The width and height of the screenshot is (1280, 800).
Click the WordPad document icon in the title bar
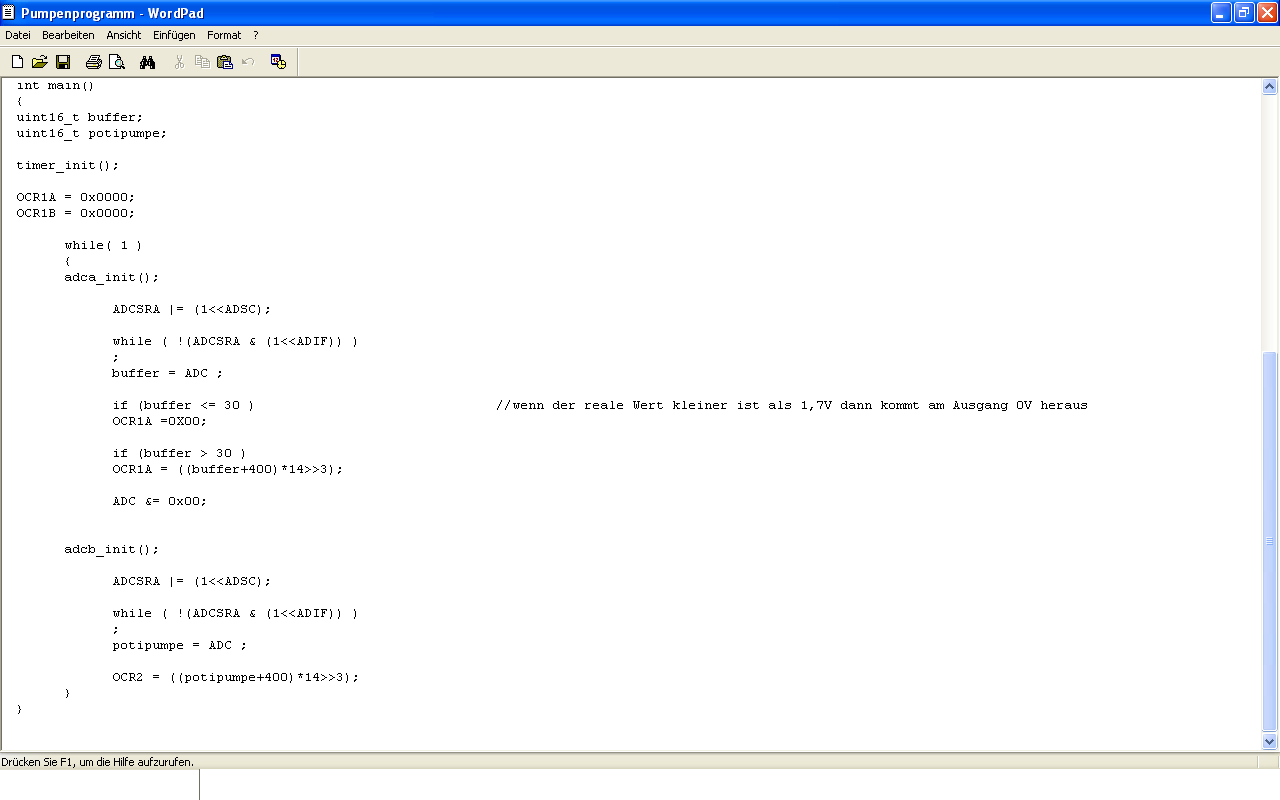tap(9, 12)
